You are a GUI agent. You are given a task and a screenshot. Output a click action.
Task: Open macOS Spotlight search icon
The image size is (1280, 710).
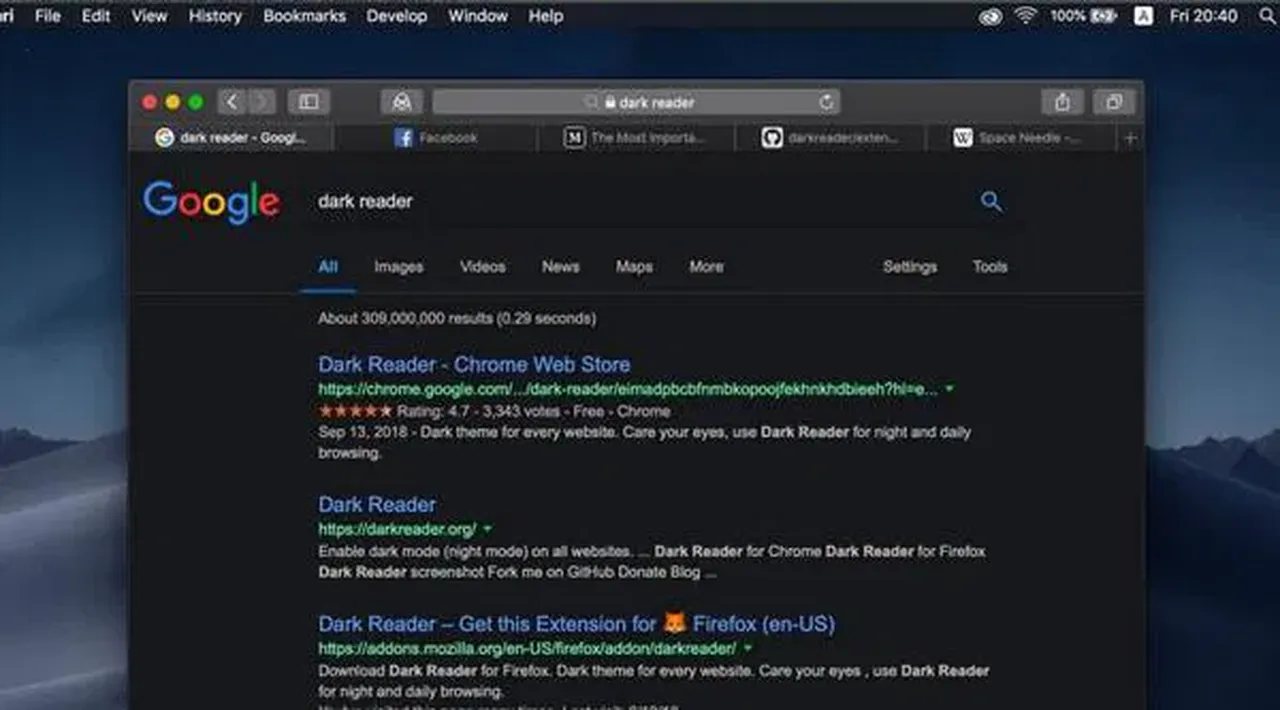pyautogui.click(x=1267, y=16)
